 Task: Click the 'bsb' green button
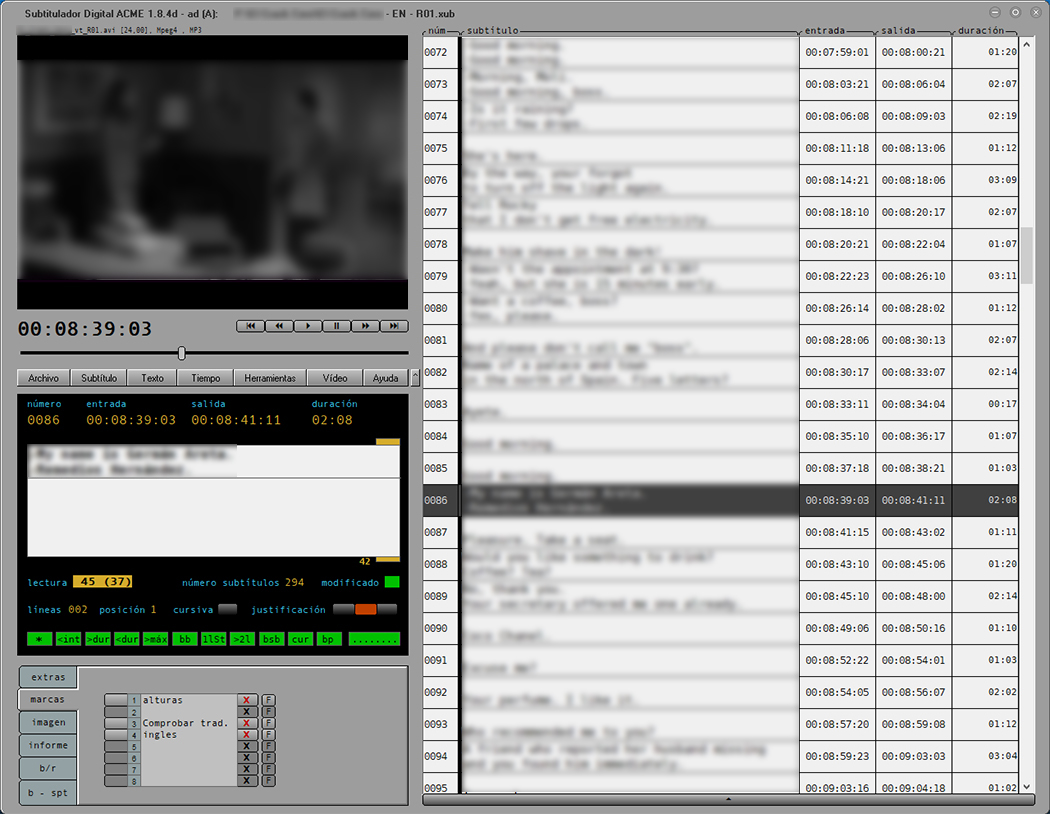tap(272, 639)
